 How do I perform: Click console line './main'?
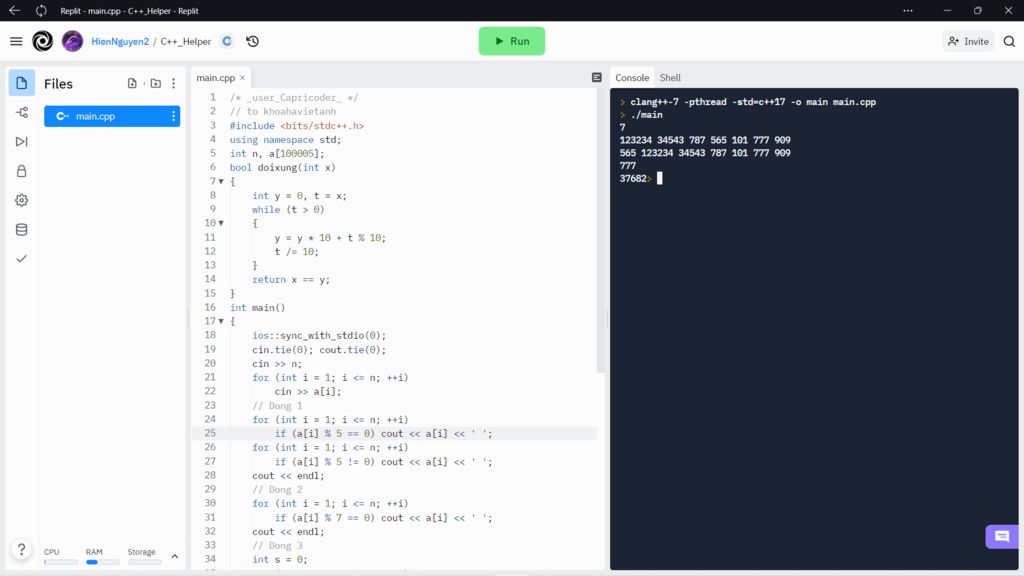click(x=646, y=115)
